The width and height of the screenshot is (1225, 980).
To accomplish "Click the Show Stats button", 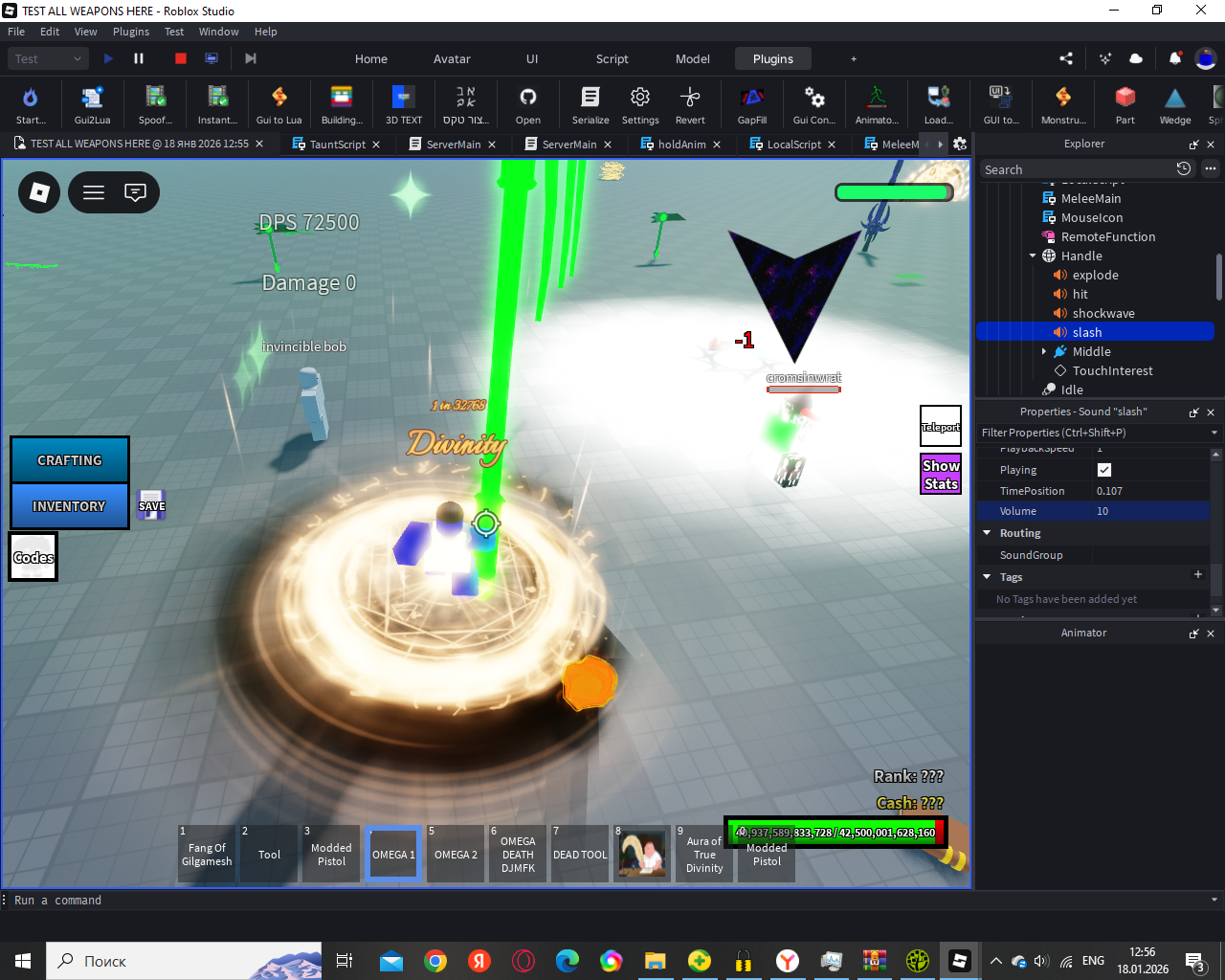I will (941, 475).
